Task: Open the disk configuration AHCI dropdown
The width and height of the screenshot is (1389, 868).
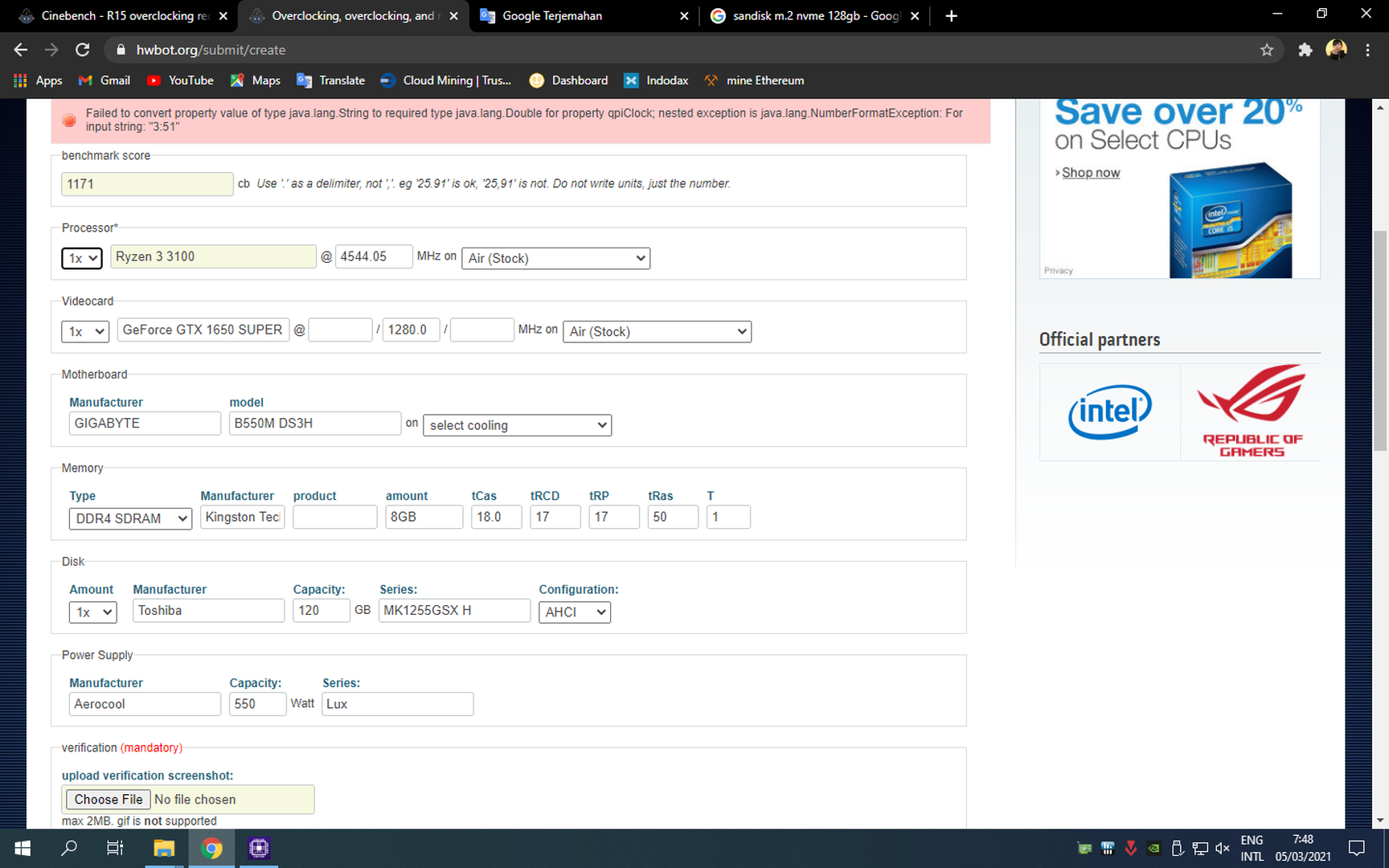Action: click(x=575, y=612)
